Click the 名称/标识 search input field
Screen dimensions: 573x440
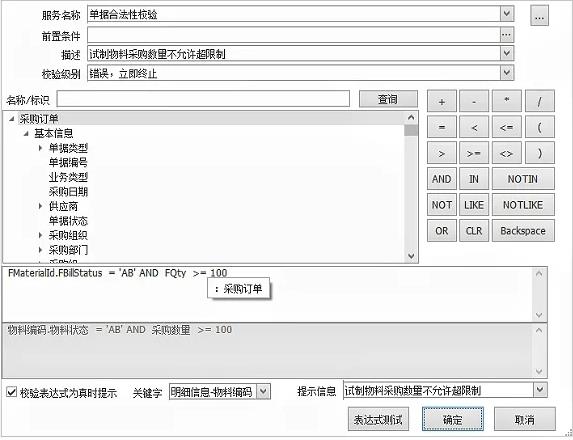click(x=203, y=99)
